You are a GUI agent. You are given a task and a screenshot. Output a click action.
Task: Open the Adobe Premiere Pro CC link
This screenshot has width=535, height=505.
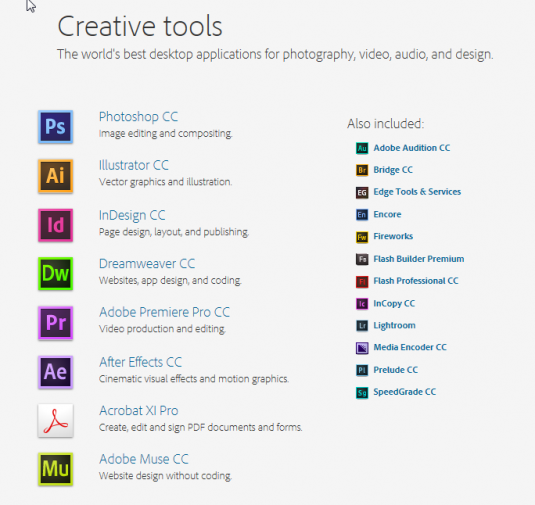pos(164,312)
